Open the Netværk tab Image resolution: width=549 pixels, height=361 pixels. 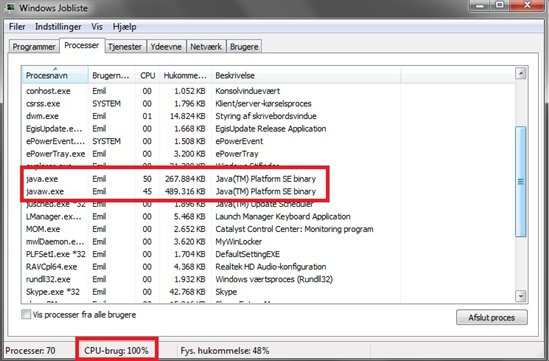(206, 47)
